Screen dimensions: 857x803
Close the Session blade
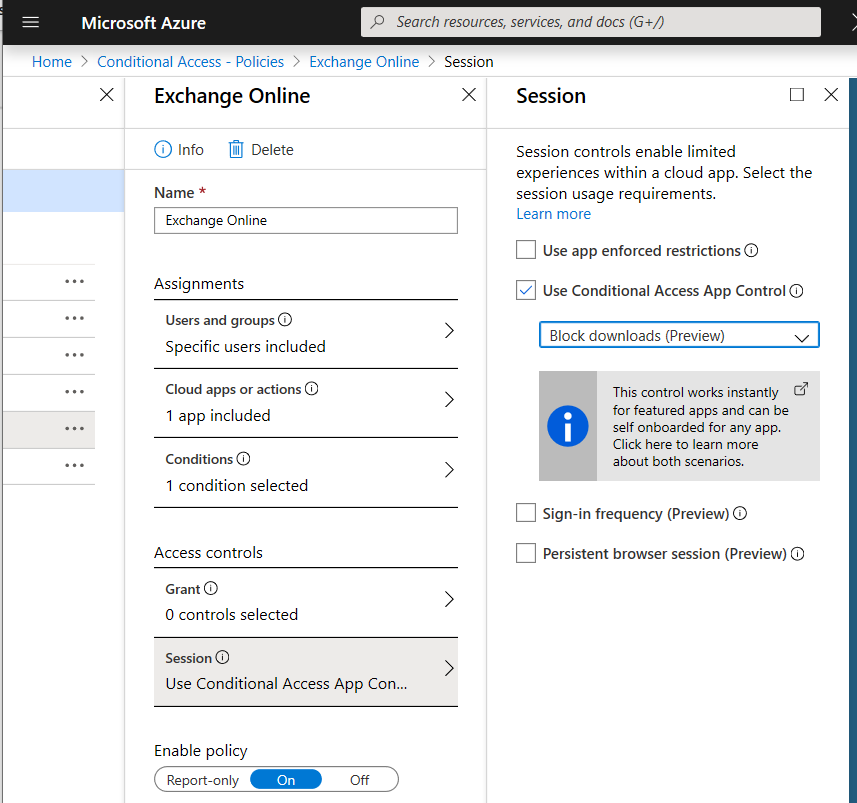pyautogui.click(x=831, y=95)
